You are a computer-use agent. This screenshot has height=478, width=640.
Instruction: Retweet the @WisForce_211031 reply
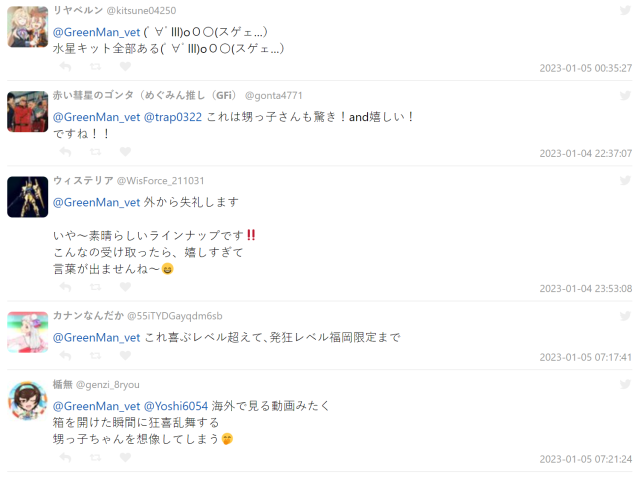coord(96,287)
